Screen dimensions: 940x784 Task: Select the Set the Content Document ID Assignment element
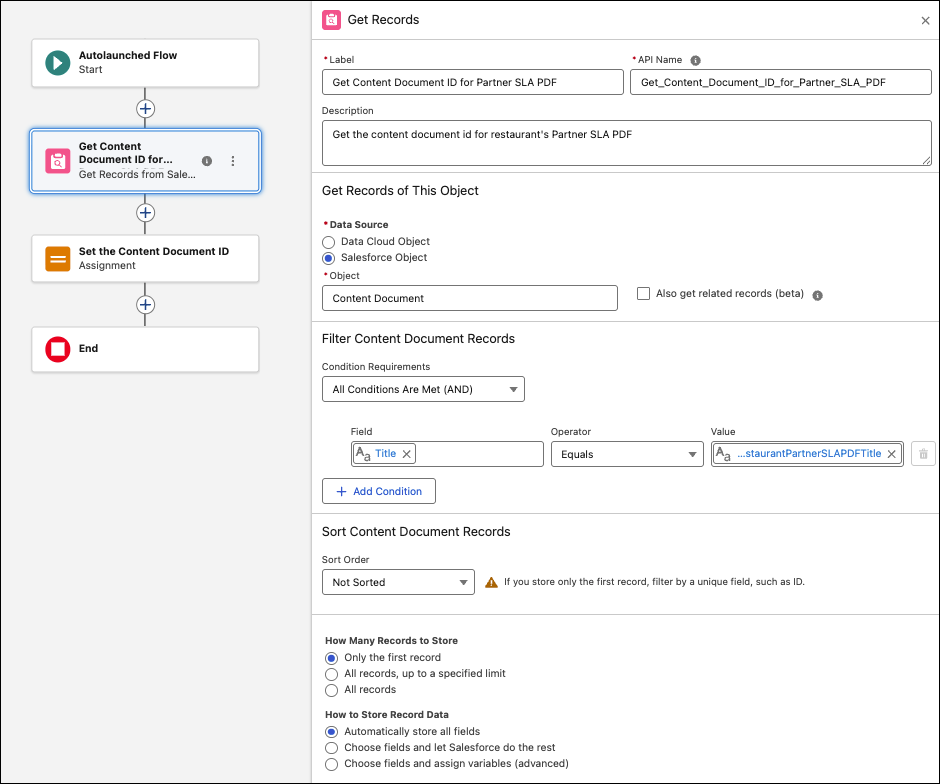pyautogui.click(x=145, y=258)
